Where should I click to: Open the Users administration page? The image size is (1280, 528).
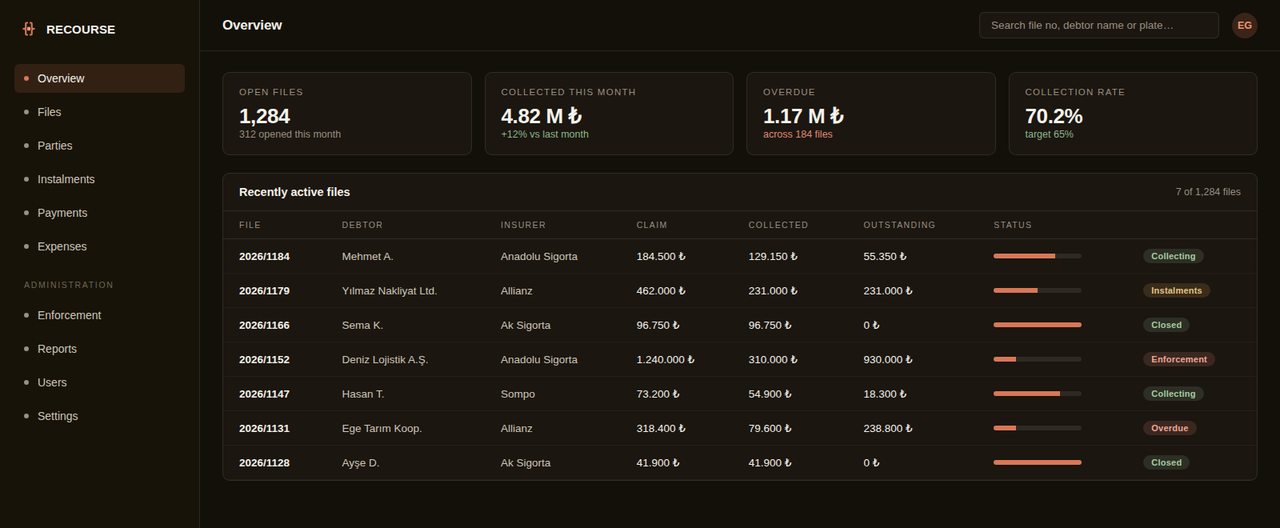(99, 382)
